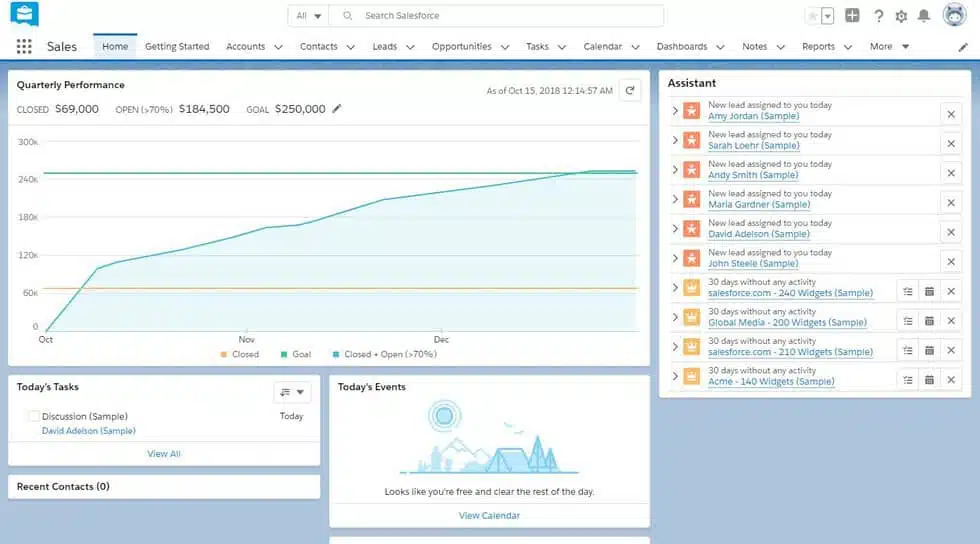Click the Closed + Open legend swatch
This screenshot has width=980, height=544.
[336, 355]
